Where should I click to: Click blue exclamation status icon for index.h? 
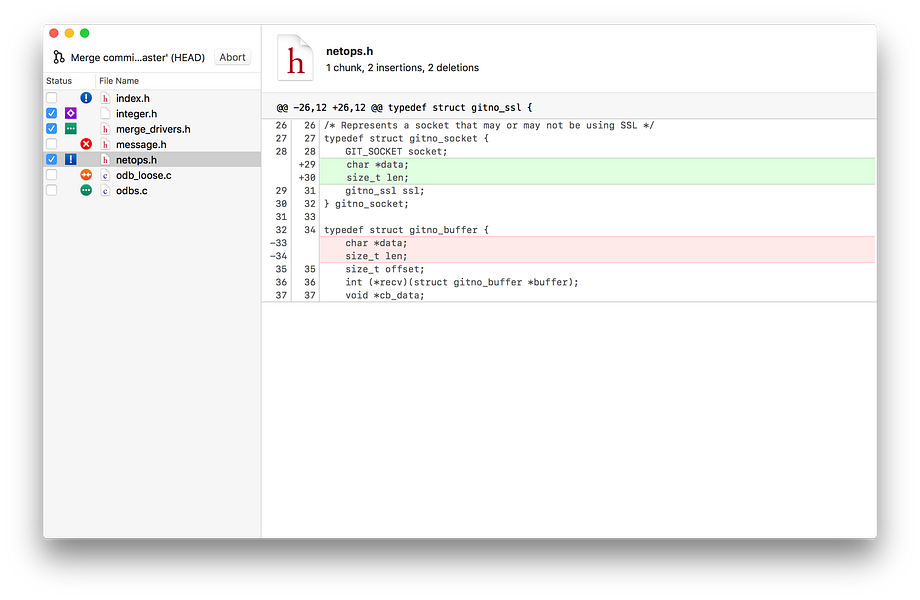86,98
